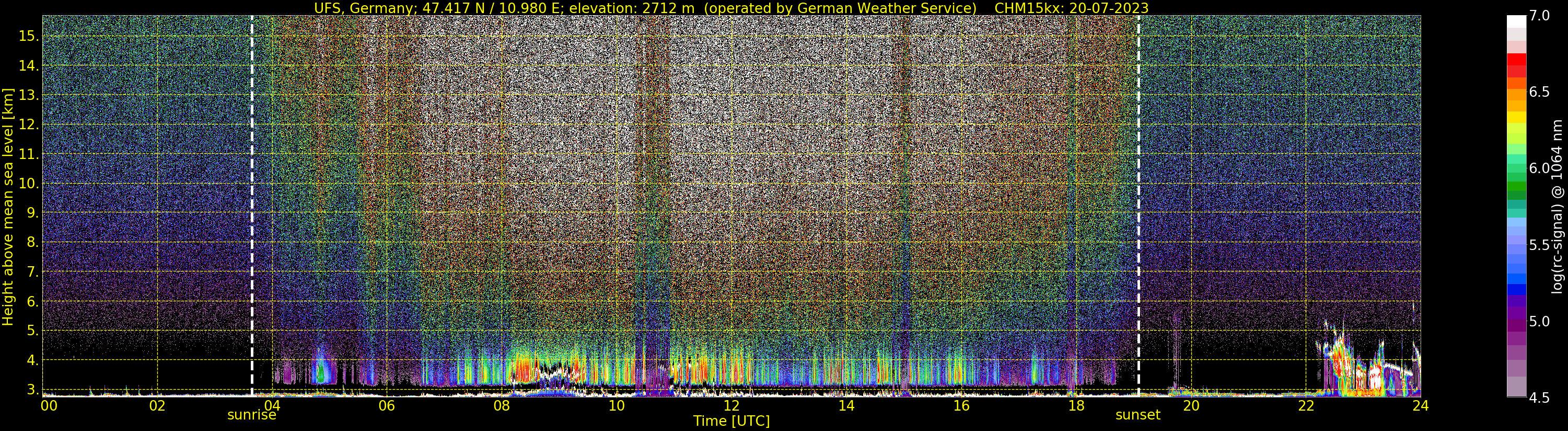Click the time axis tick '08'

502,405
